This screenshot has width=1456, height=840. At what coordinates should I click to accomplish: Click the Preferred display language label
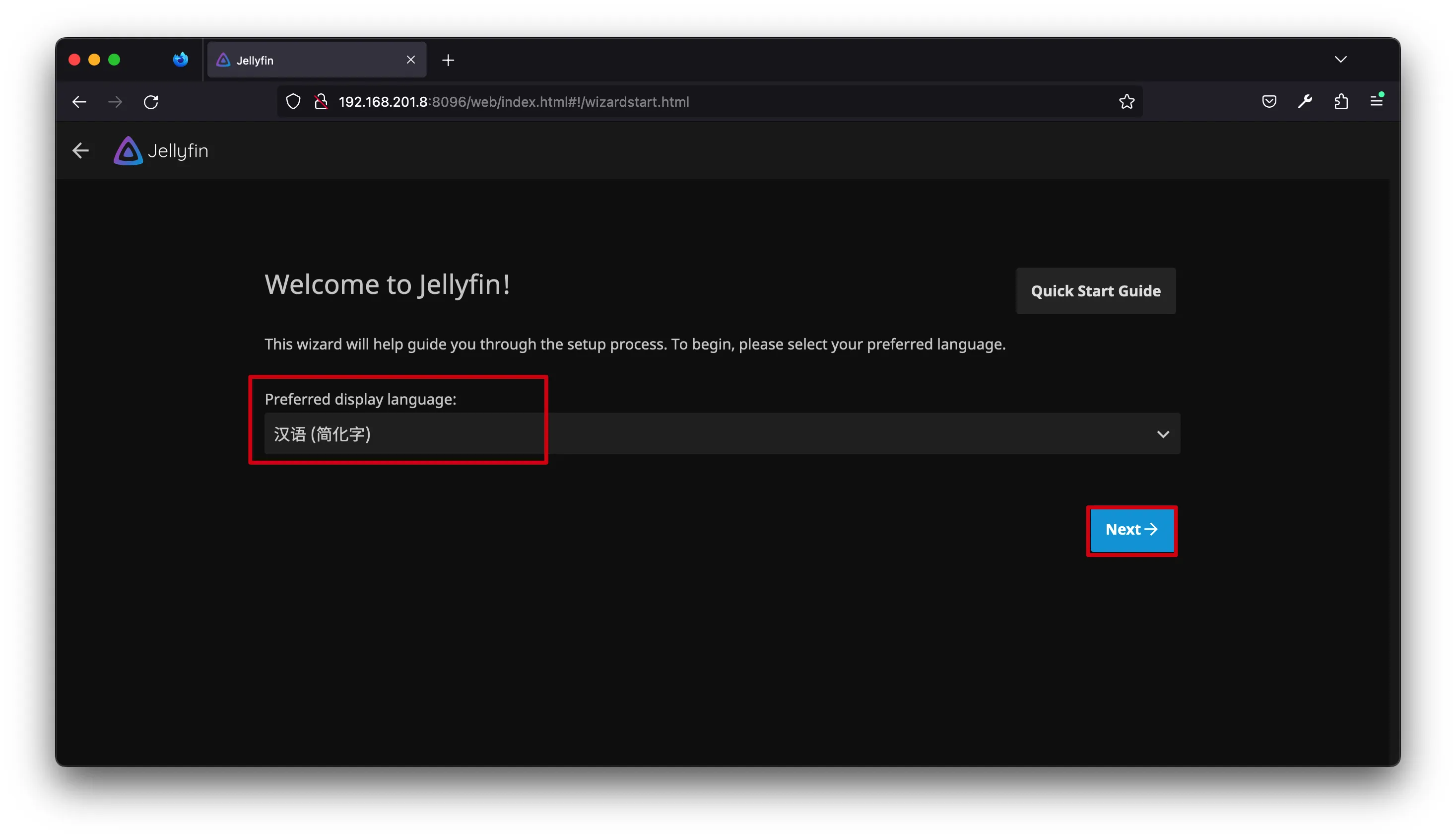[x=360, y=399]
